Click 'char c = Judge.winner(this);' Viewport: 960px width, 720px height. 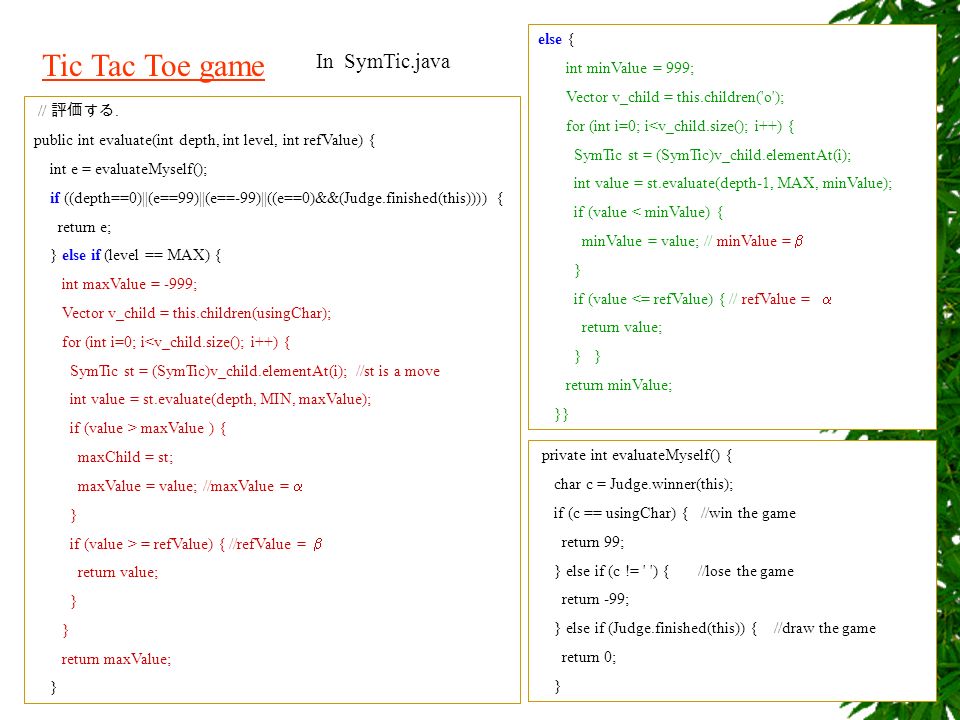[643, 484]
